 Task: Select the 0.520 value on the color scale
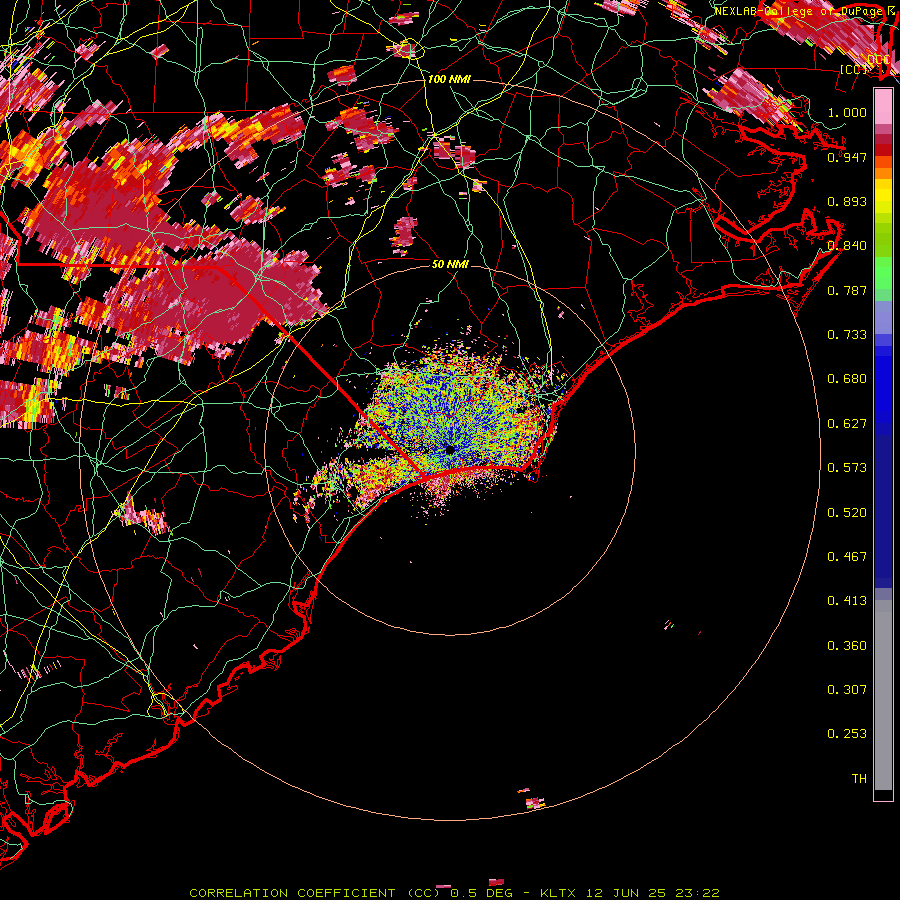(847, 513)
